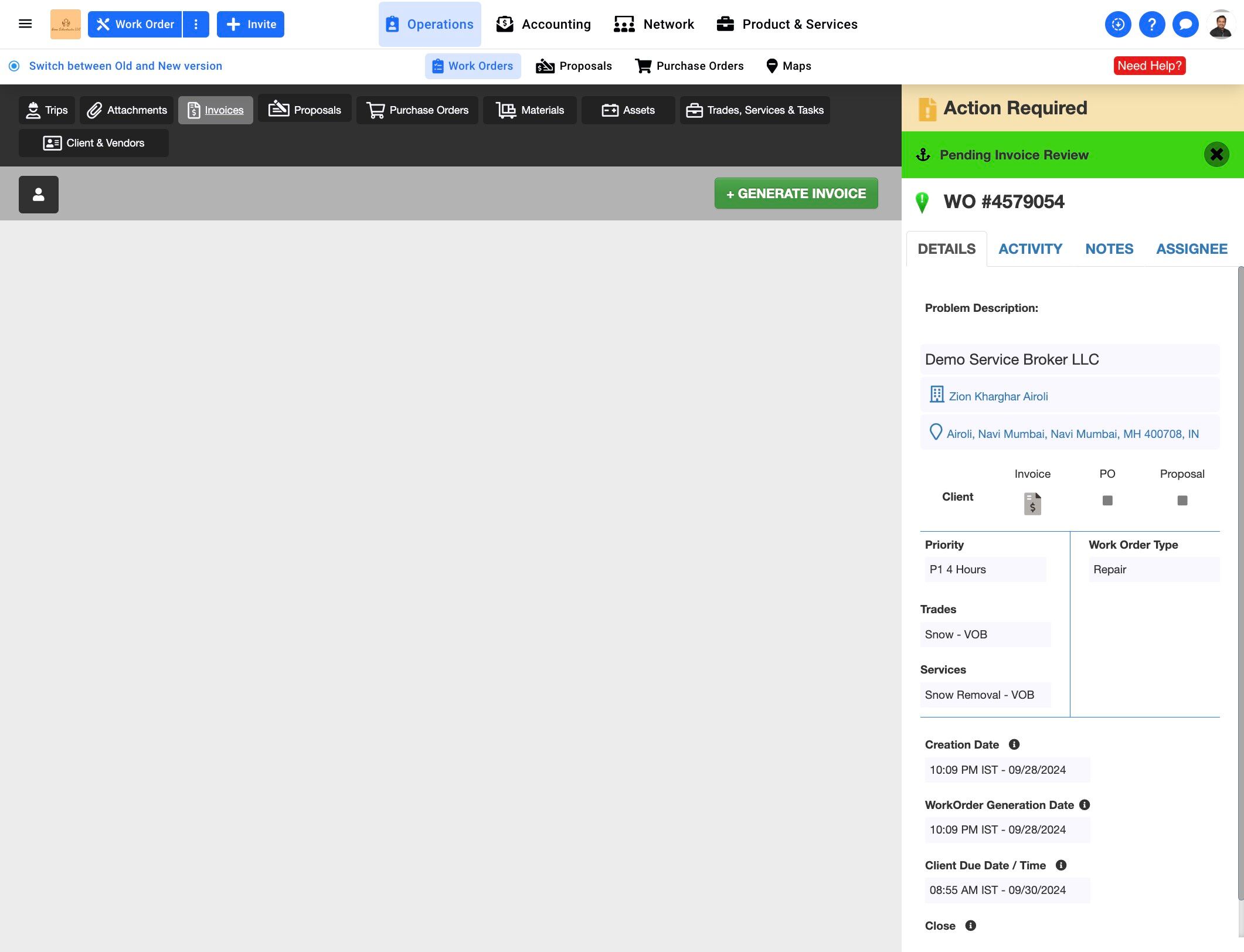This screenshot has height=952, width=1244.
Task: Open the Zion Kharghar Airoli link
Action: click(x=998, y=396)
